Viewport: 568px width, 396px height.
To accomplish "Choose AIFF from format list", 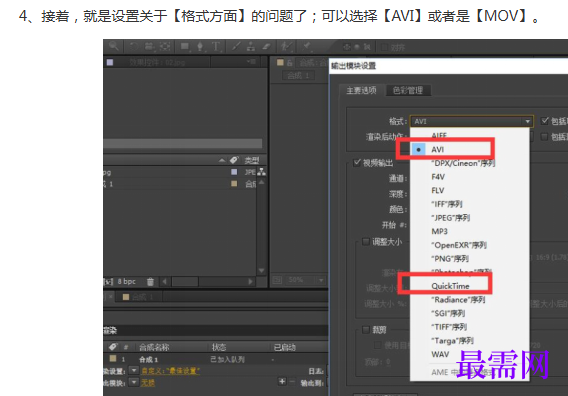I will [439, 135].
